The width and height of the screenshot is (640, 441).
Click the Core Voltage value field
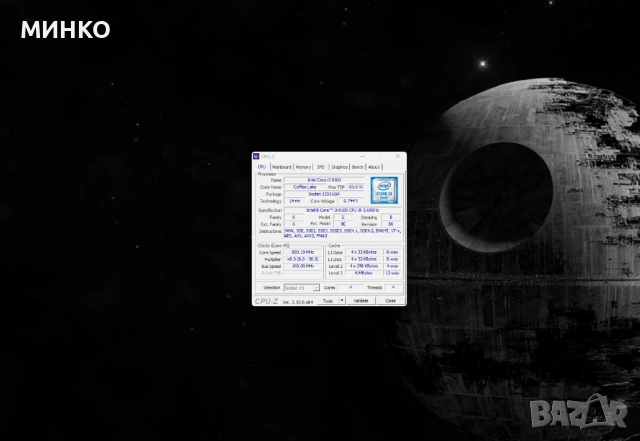tap(351, 201)
